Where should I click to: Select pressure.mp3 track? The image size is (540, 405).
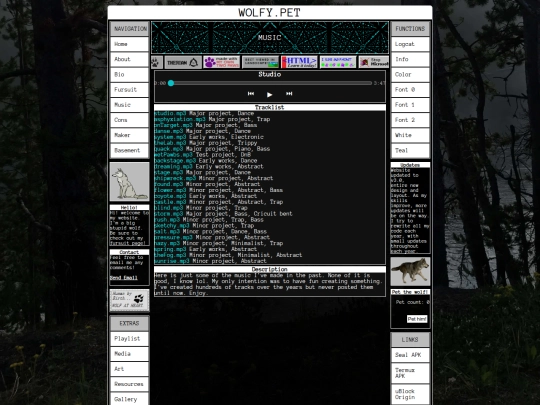[173, 237]
